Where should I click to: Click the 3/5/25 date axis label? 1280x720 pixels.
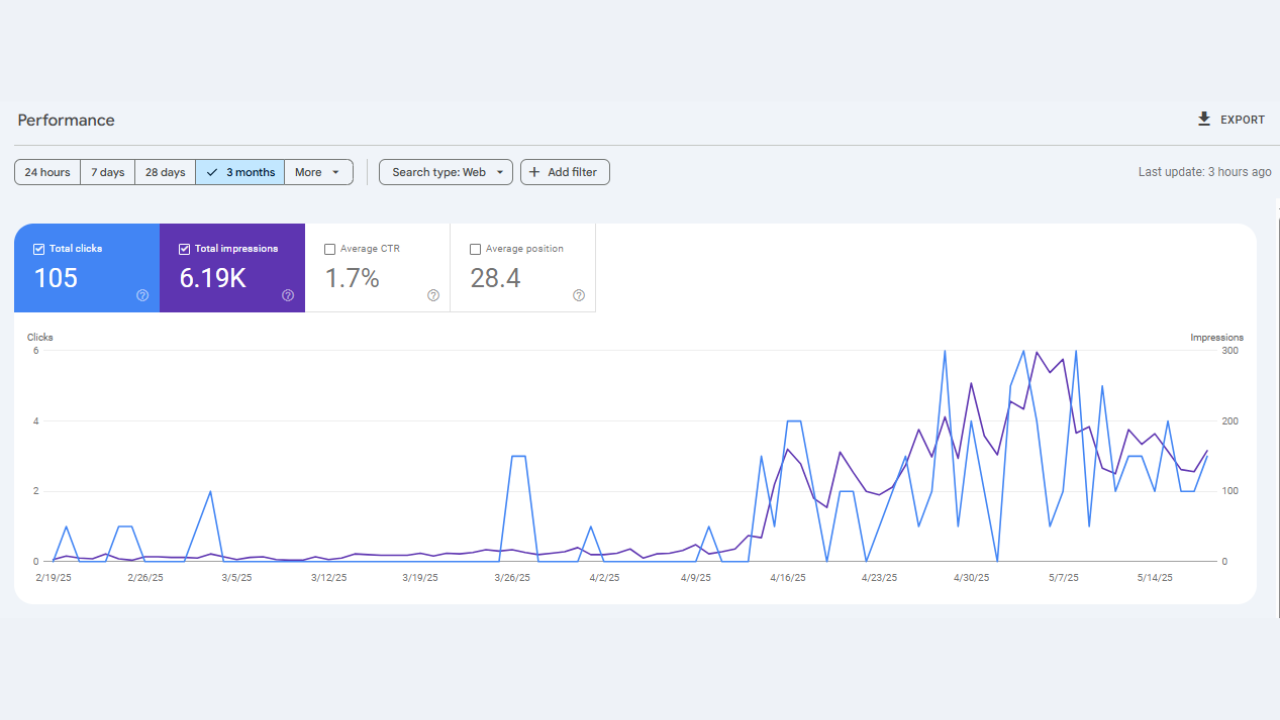click(237, 578)
